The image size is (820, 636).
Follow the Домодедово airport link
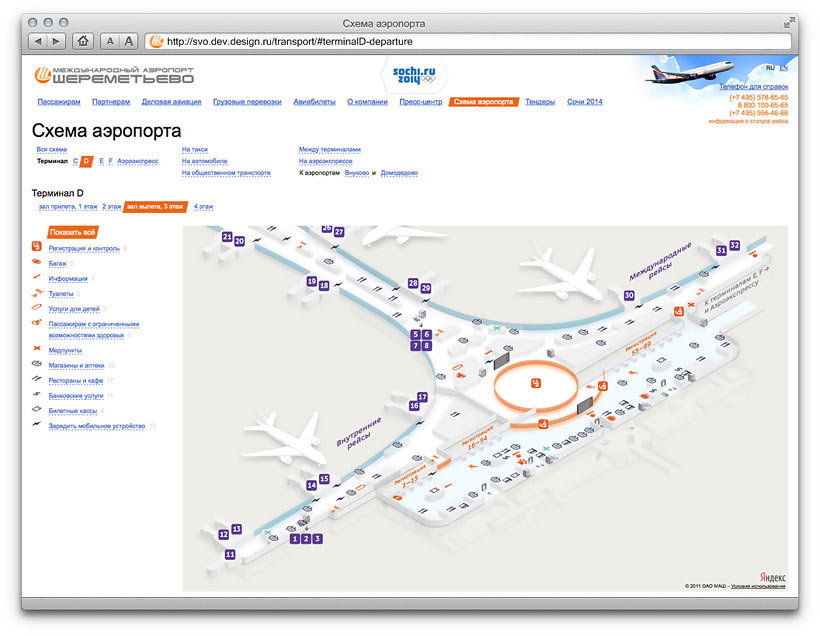click(399, 173)
